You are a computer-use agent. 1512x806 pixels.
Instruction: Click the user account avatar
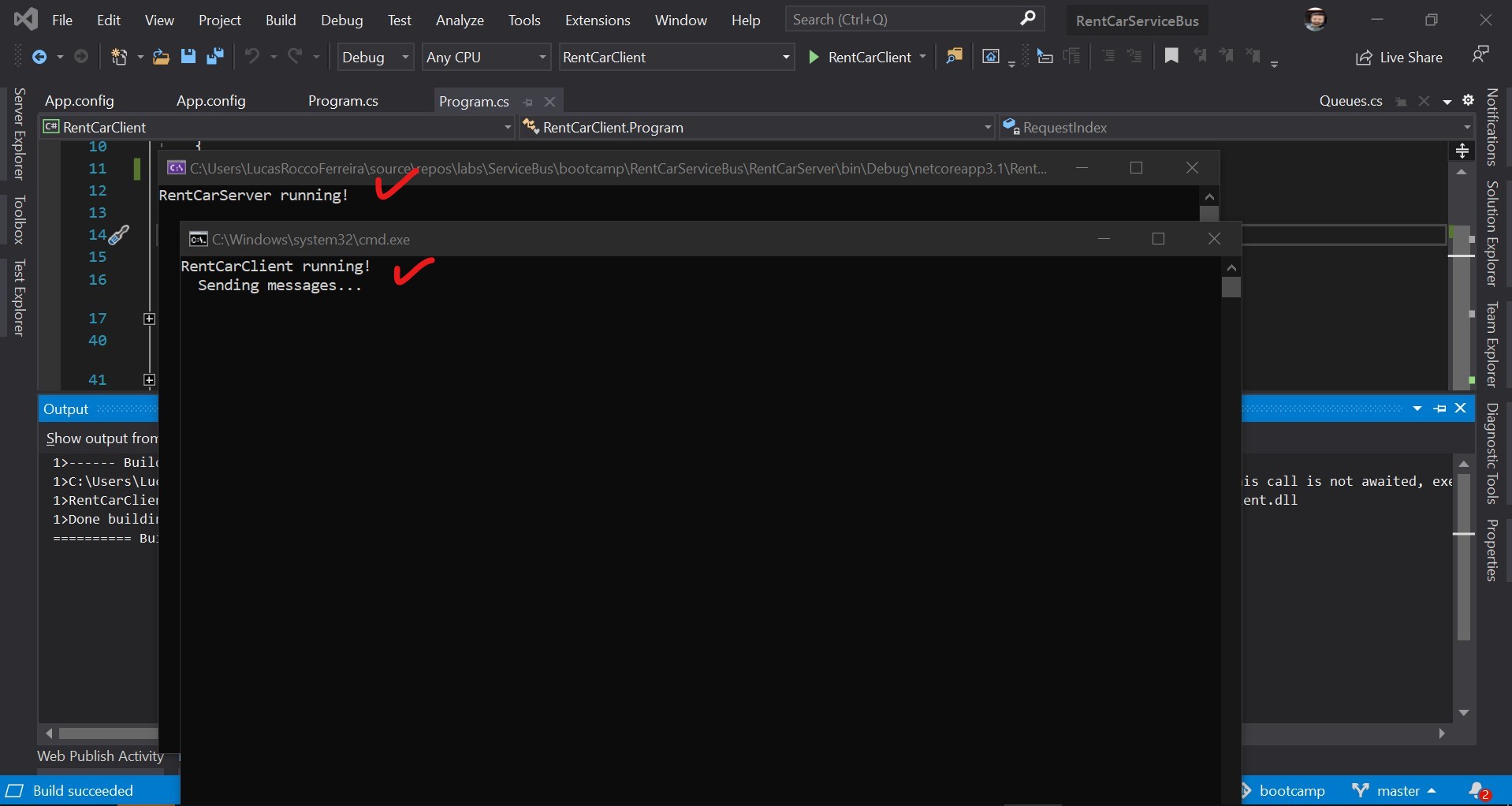pos(1315,20)
